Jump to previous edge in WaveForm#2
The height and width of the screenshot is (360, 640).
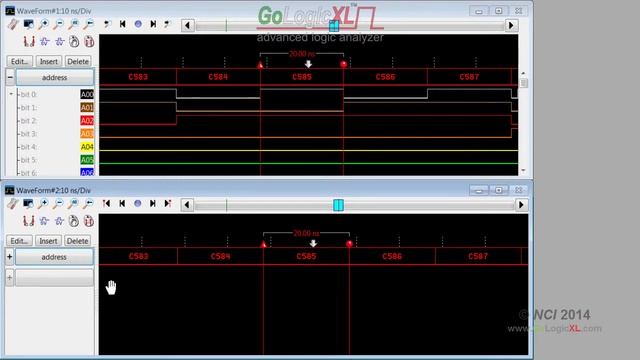122,203
